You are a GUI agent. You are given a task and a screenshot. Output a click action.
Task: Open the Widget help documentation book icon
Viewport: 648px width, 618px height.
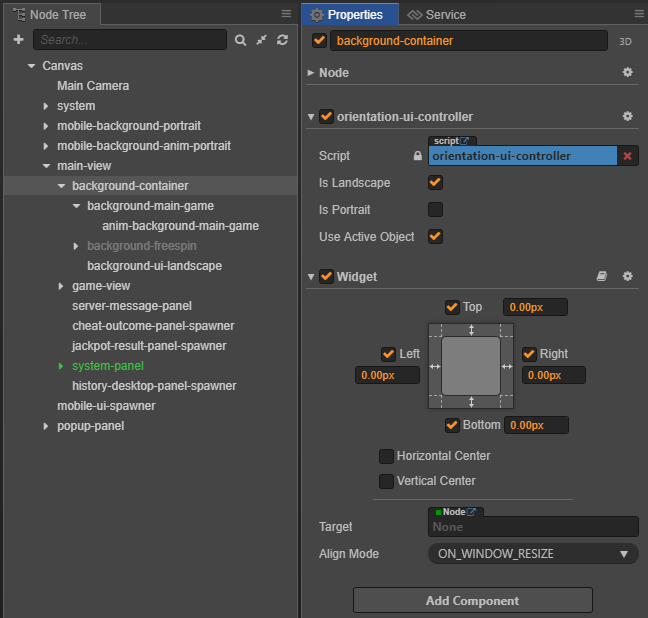pyautogui.click(x=602, y=276)
